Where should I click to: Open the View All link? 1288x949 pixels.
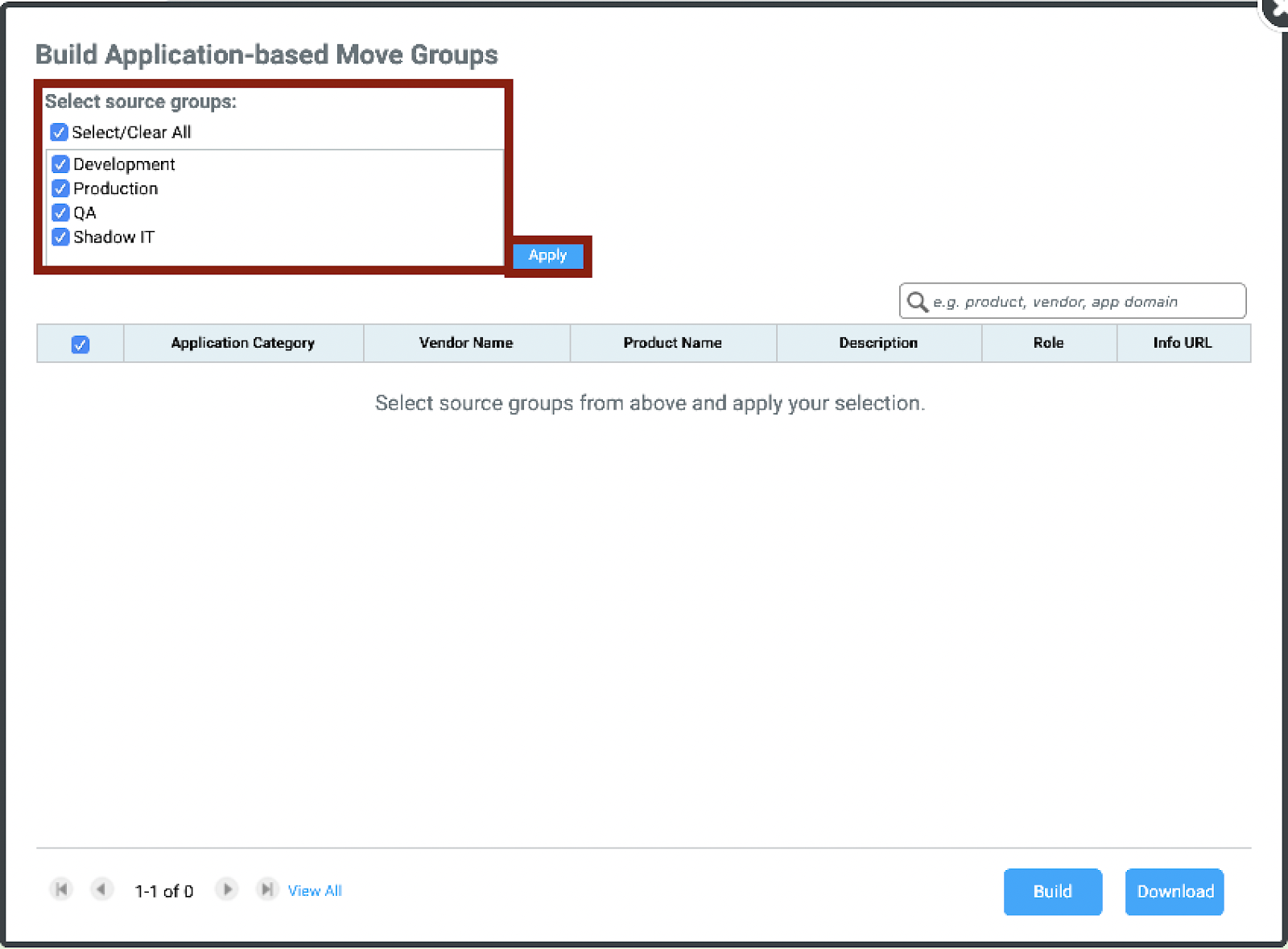(x=315, y=891)
